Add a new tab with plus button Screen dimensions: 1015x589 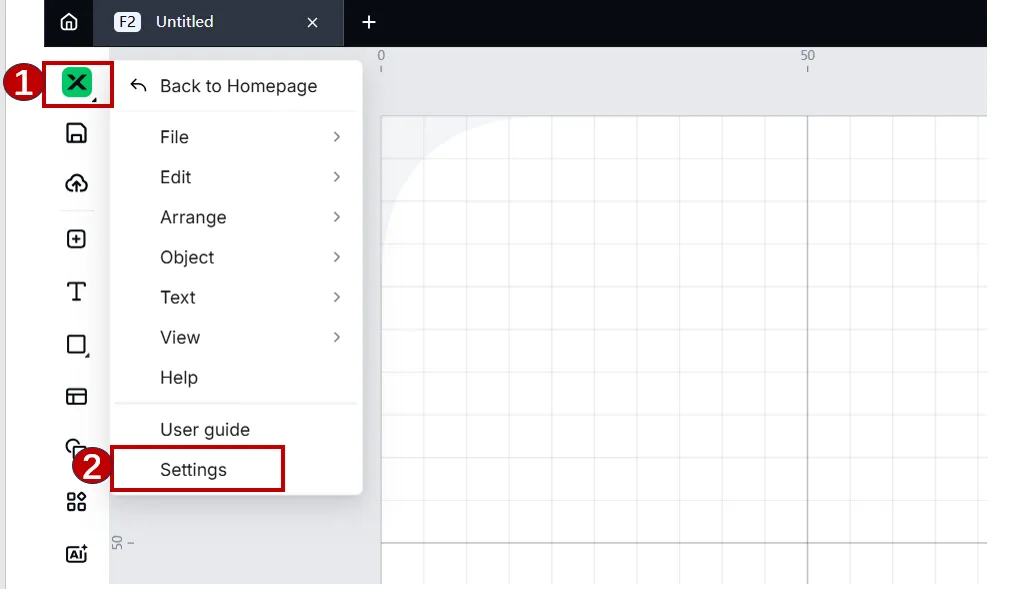tap(369, 23)
